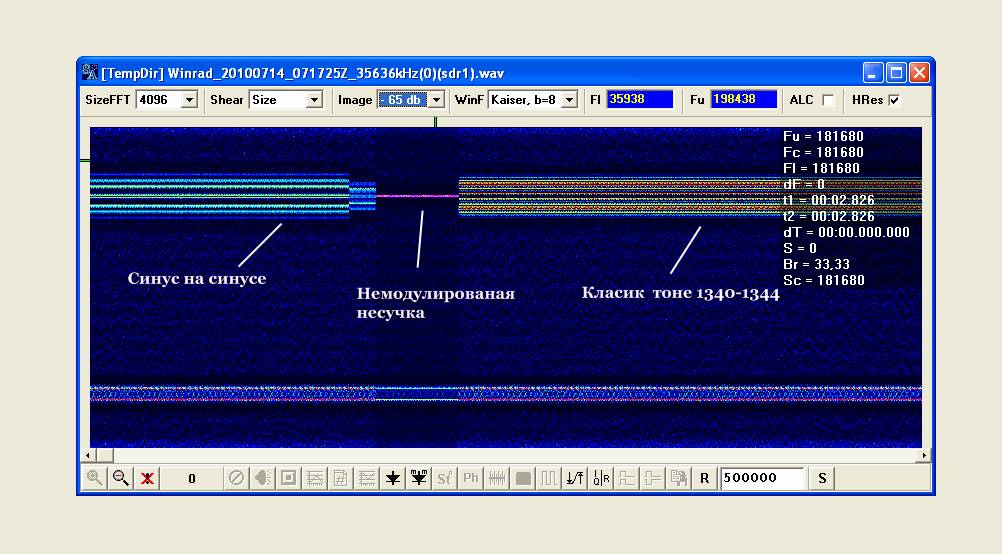
Task: Open the SizeFFT 4096 dropdown
Action: [x=189, y=100]
